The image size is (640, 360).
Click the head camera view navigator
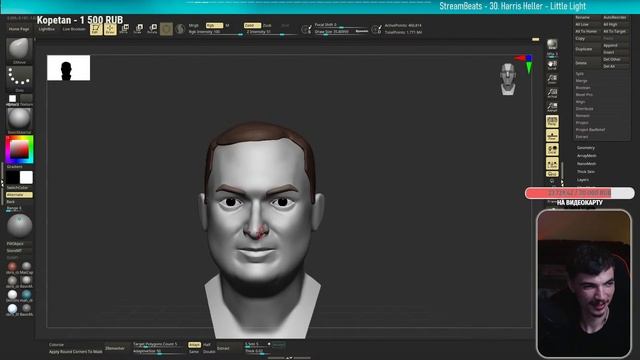click(508, 79)
